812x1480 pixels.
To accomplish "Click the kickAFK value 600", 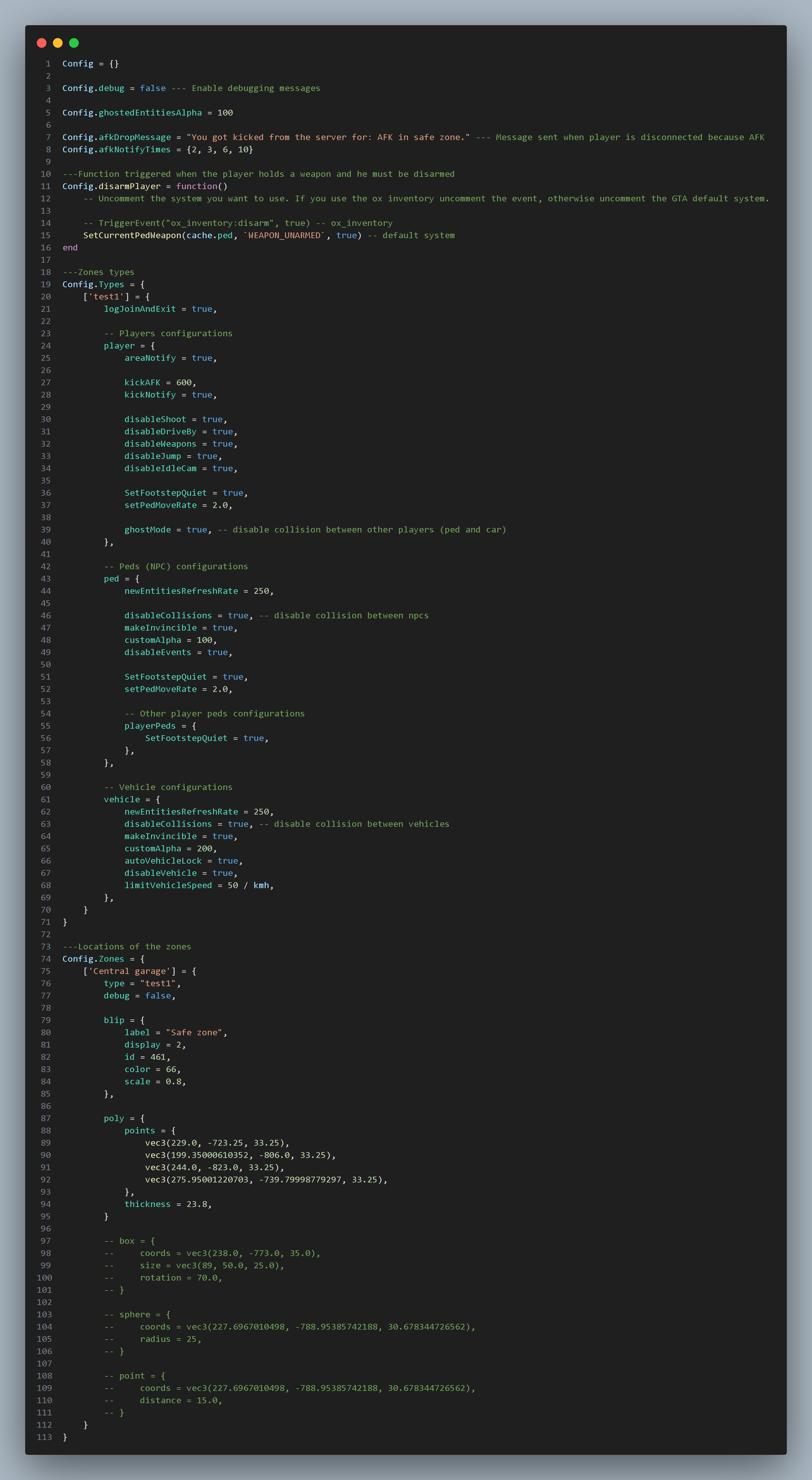I will [184, 383].
